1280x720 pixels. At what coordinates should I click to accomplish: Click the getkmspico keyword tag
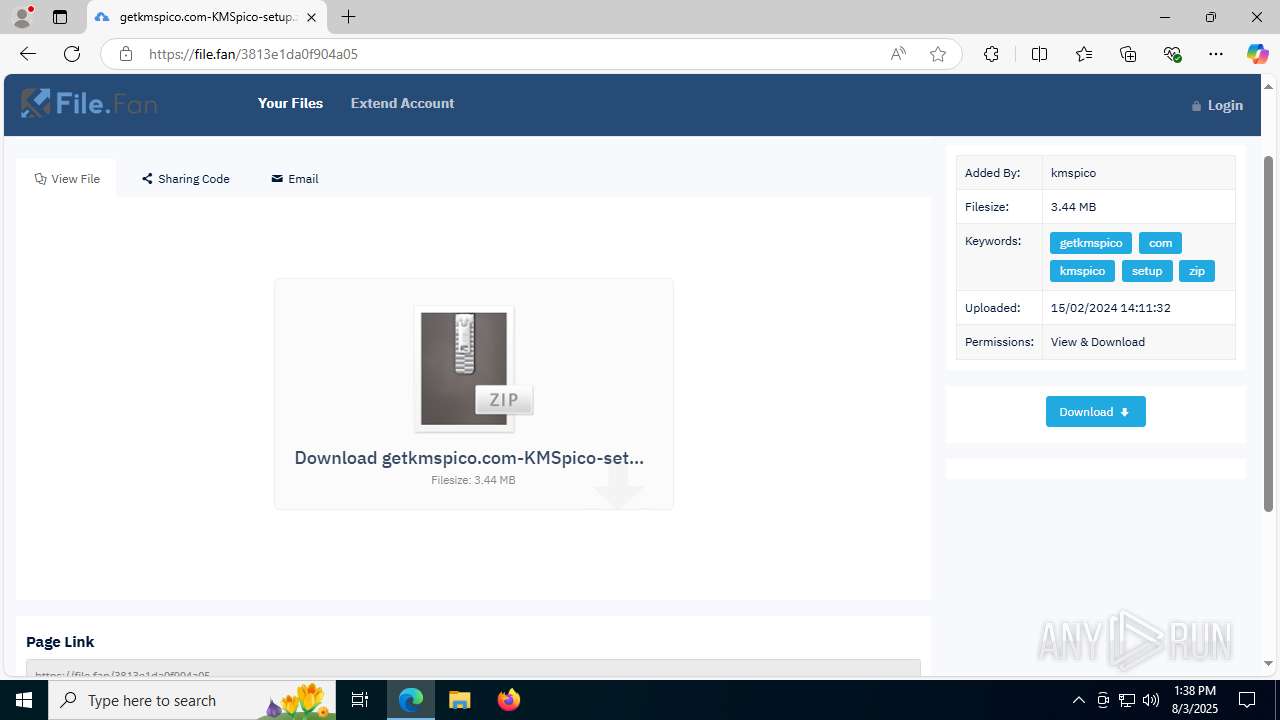click(1091, 243)
